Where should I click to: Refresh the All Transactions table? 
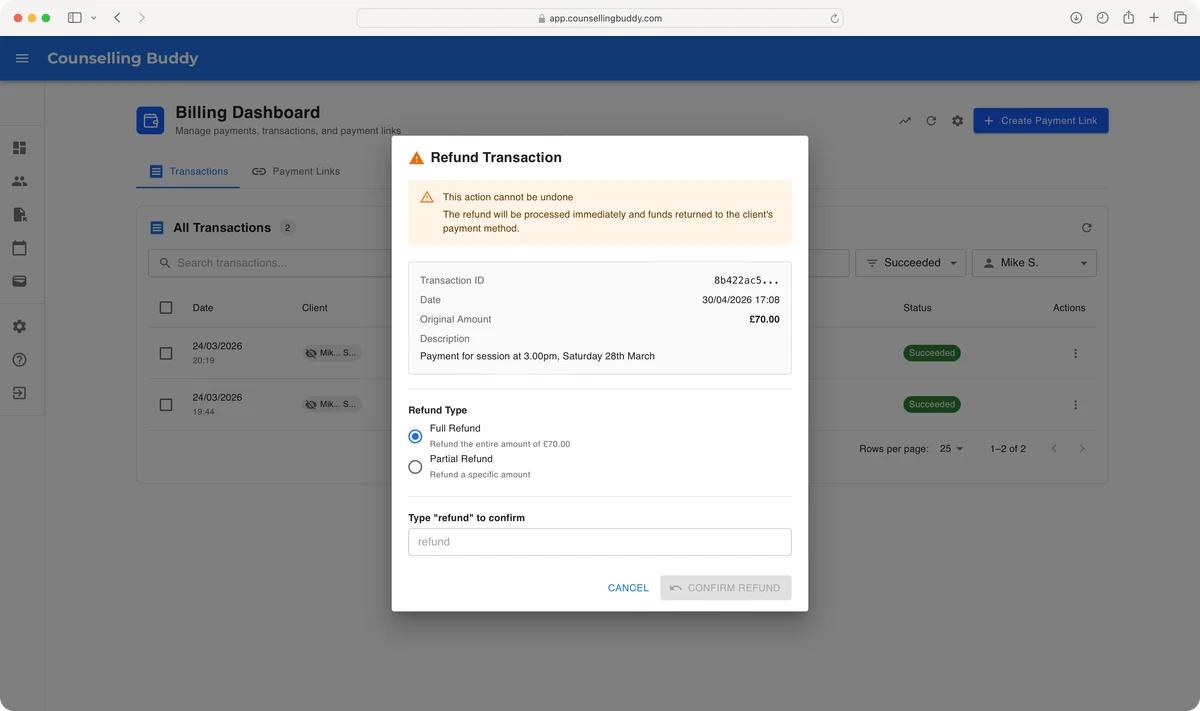tap(1087, 228)
